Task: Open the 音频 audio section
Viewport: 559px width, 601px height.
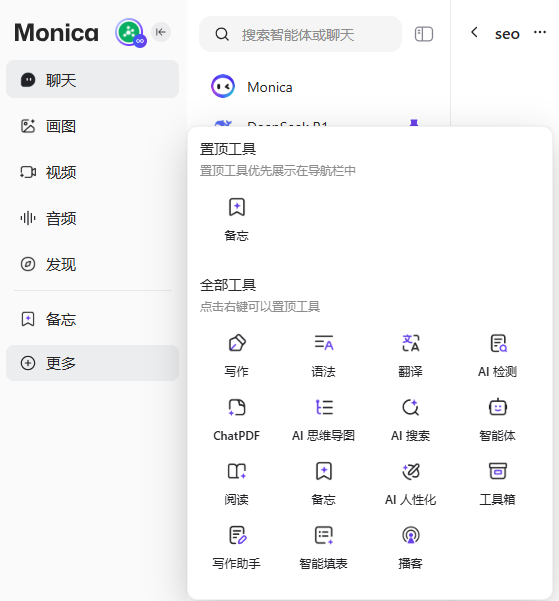Action: pos(92,218)
